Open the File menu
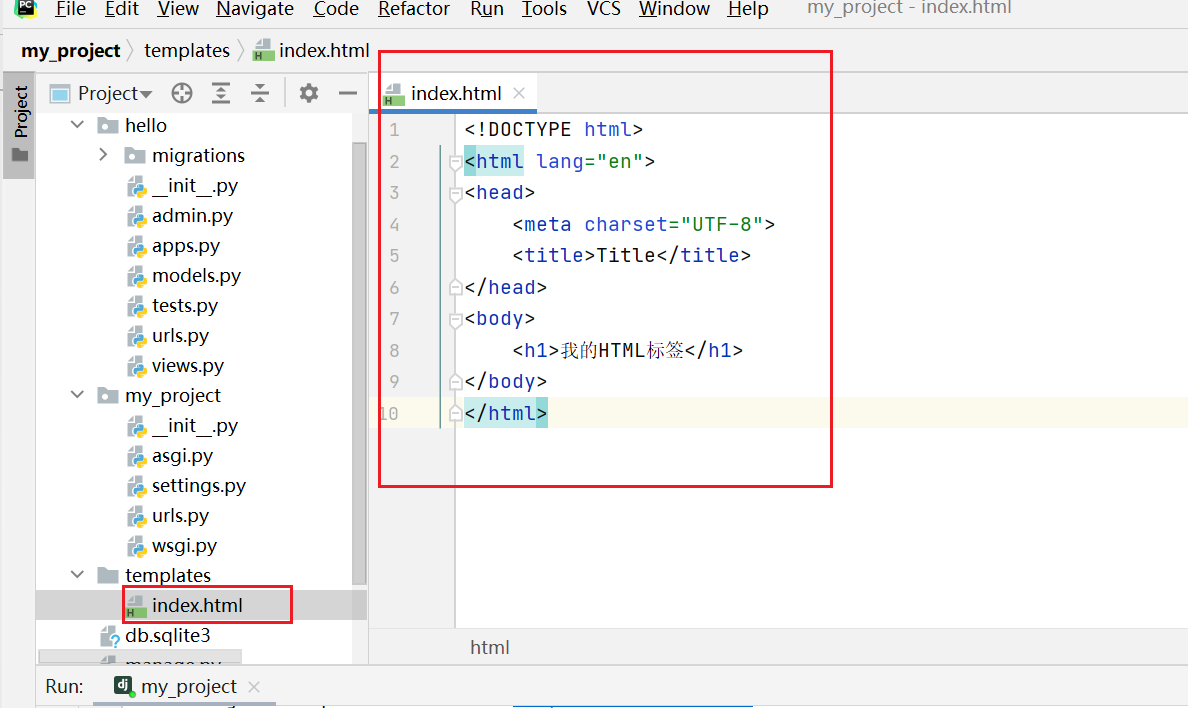This screenshot has width=1188, height=708. tap(70, 9)
